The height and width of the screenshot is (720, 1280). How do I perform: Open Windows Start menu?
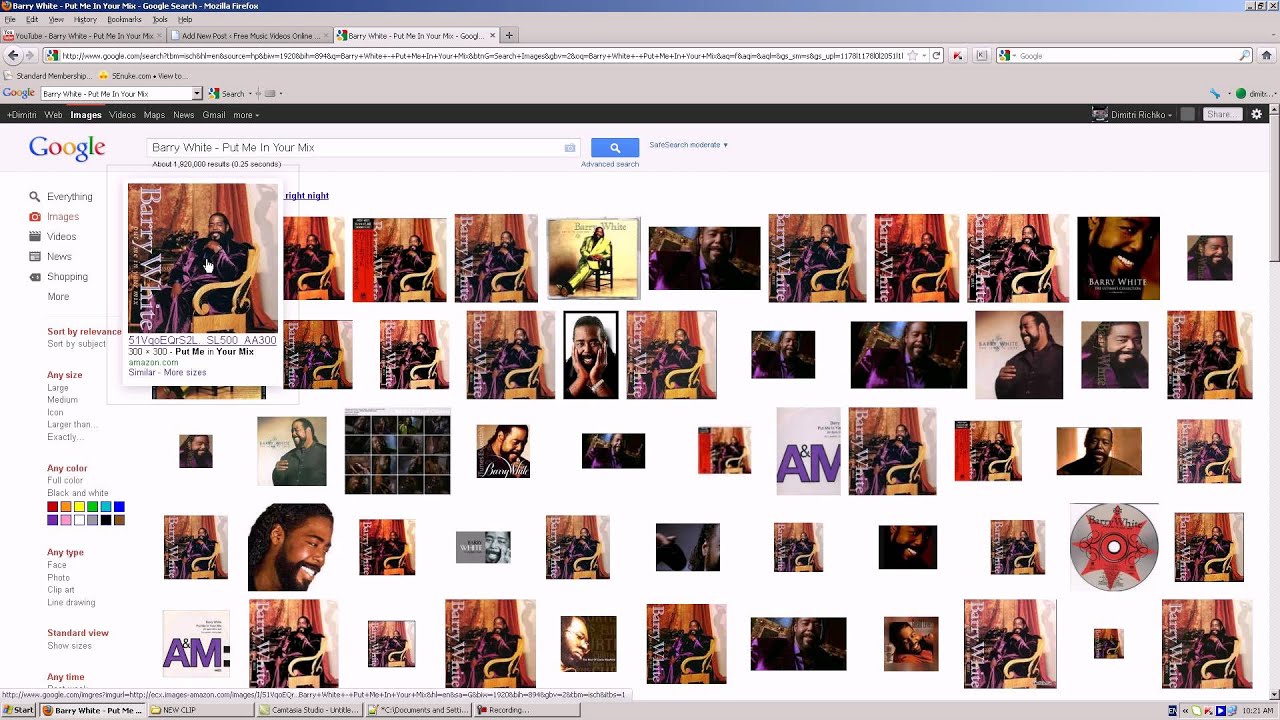18,710
